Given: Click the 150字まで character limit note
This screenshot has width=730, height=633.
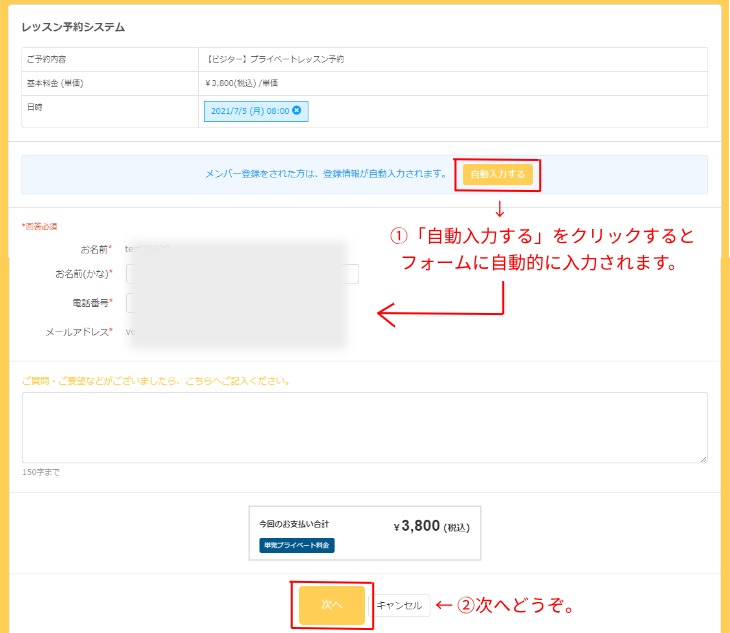Looking at the screenshot, I should click(40, 472).
